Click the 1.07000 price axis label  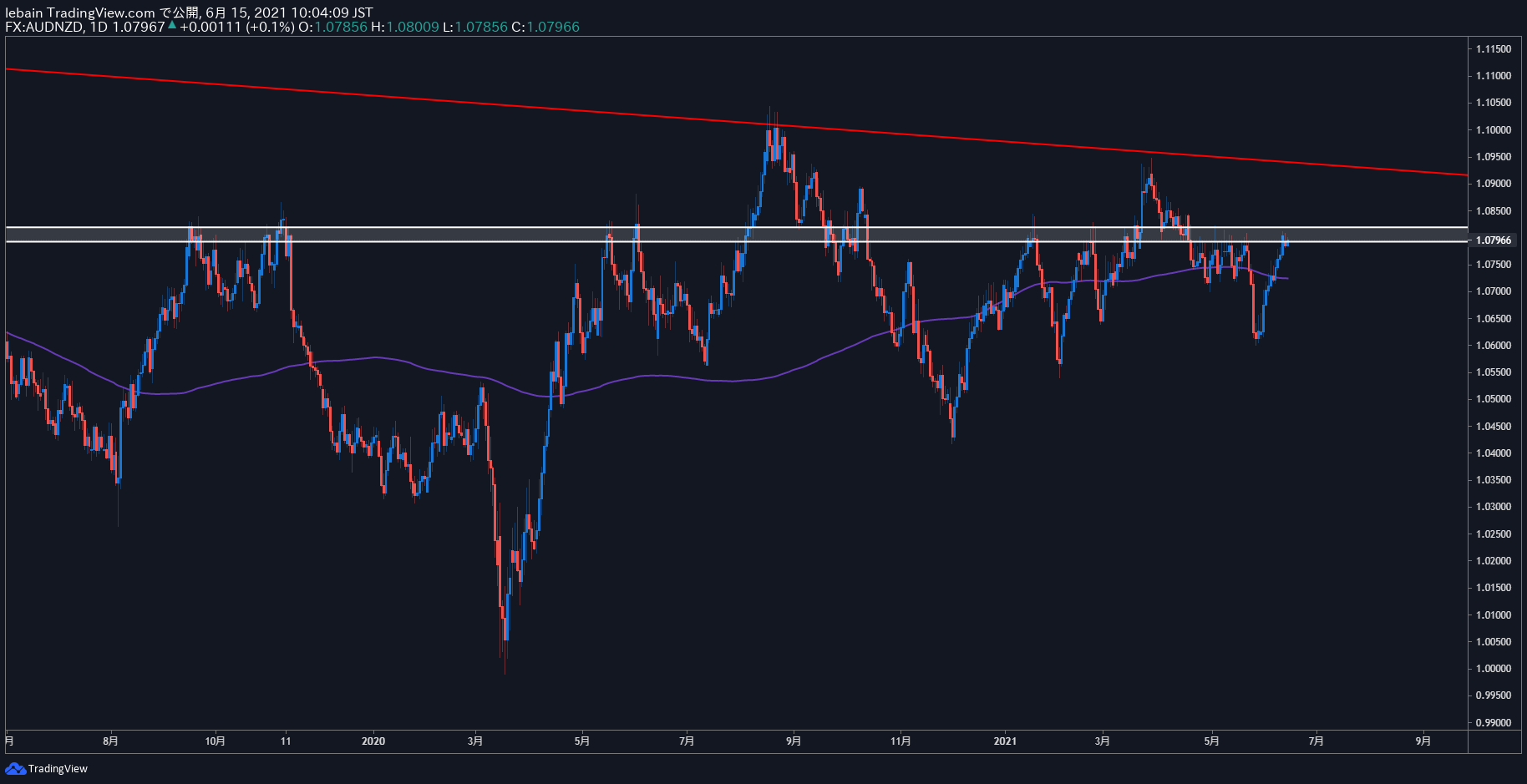click(x=1494, y=291)
